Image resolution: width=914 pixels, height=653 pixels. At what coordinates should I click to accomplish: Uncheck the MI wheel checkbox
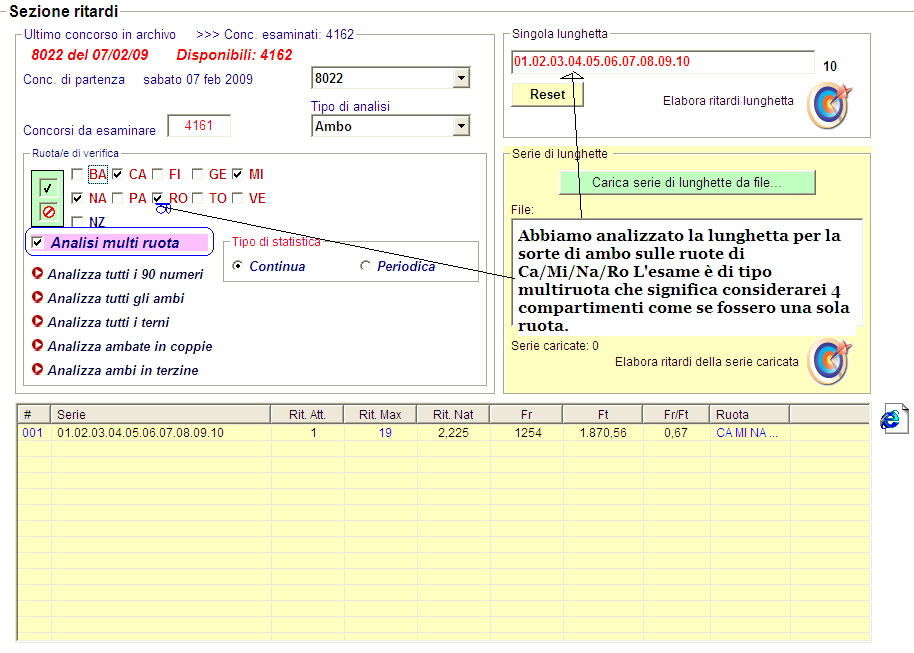[238, 174]
